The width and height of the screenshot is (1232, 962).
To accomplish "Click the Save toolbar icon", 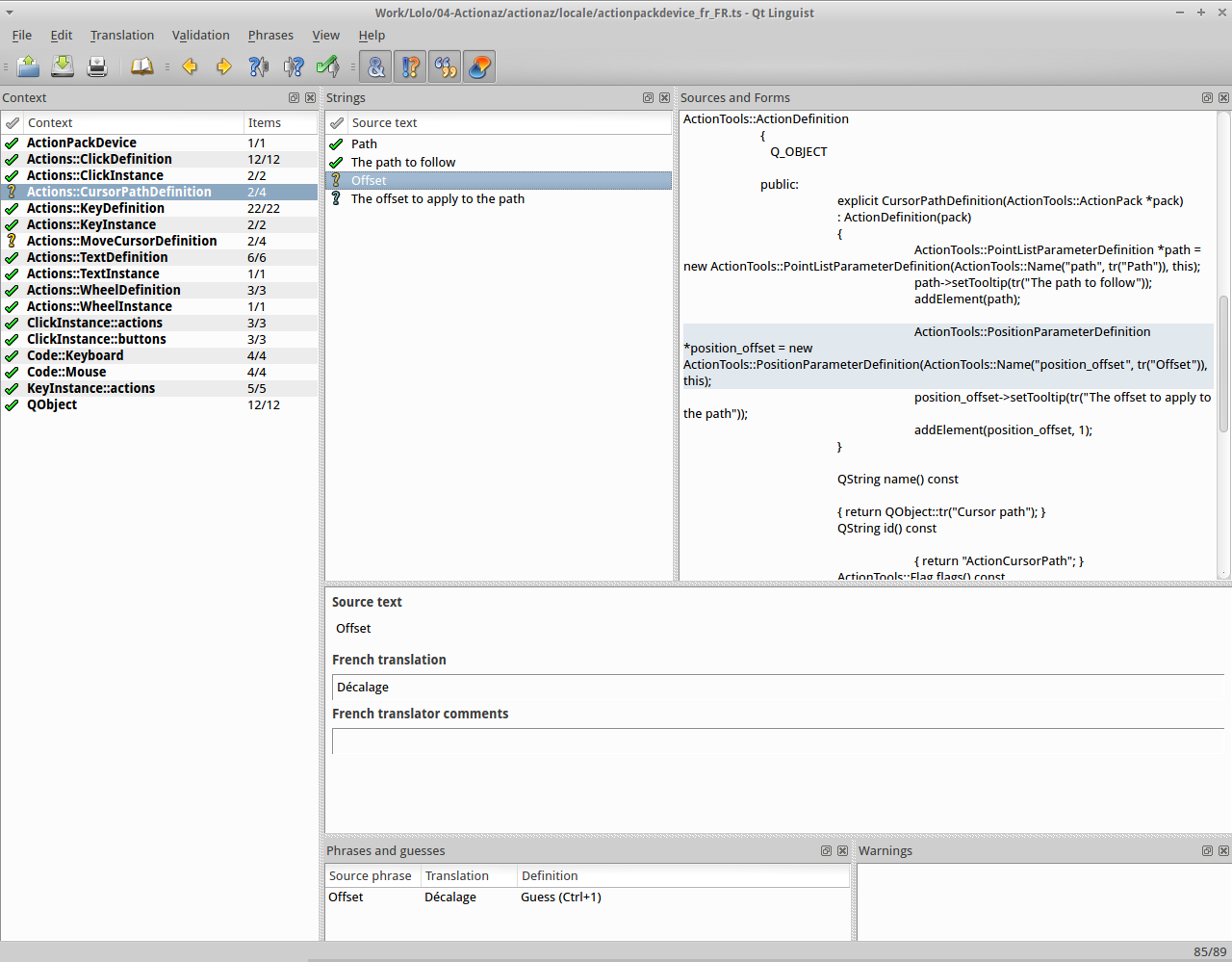I will point(63,66).
